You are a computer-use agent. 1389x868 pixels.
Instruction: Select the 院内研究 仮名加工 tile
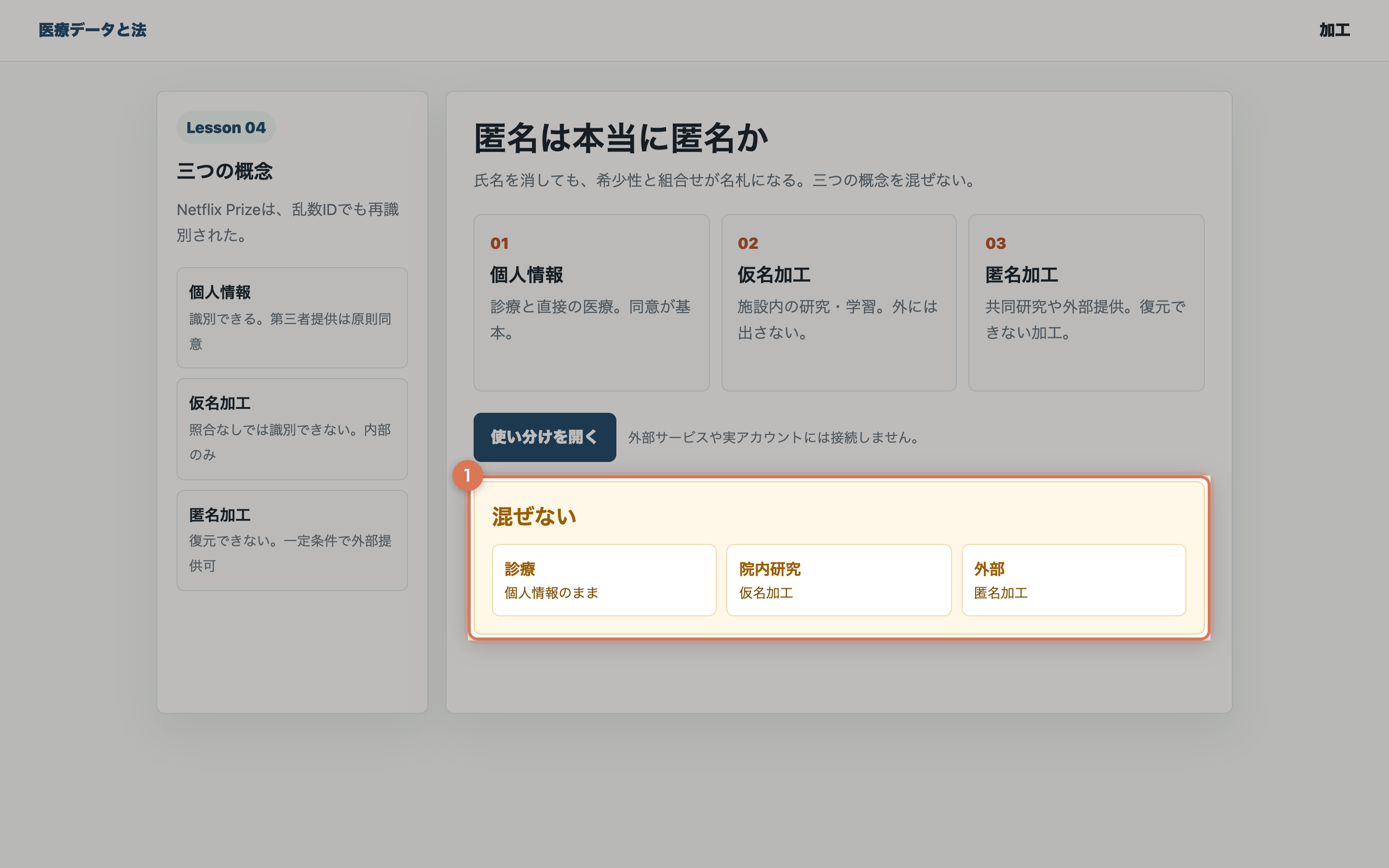[x=839, y=580]
